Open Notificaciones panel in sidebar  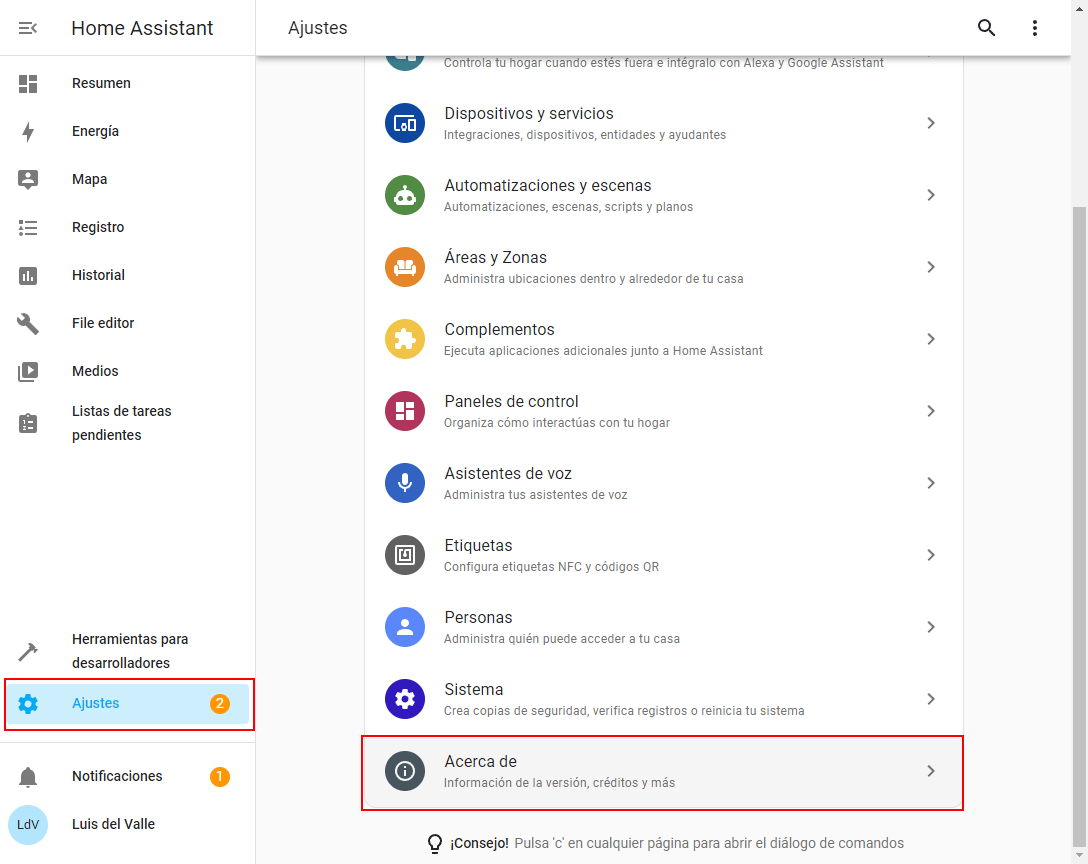117,776
